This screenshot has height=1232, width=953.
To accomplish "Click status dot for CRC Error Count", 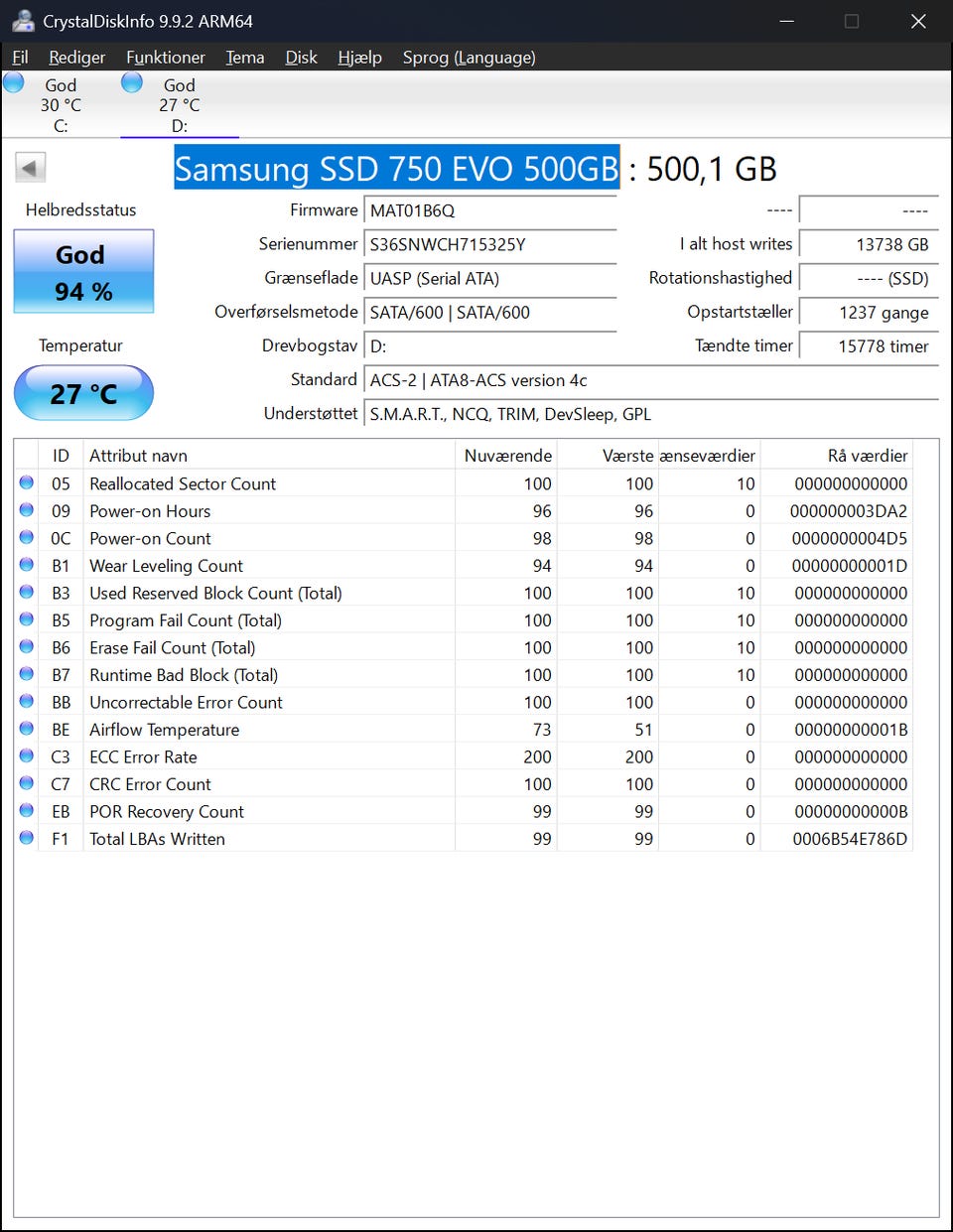I will click(27, 783).
